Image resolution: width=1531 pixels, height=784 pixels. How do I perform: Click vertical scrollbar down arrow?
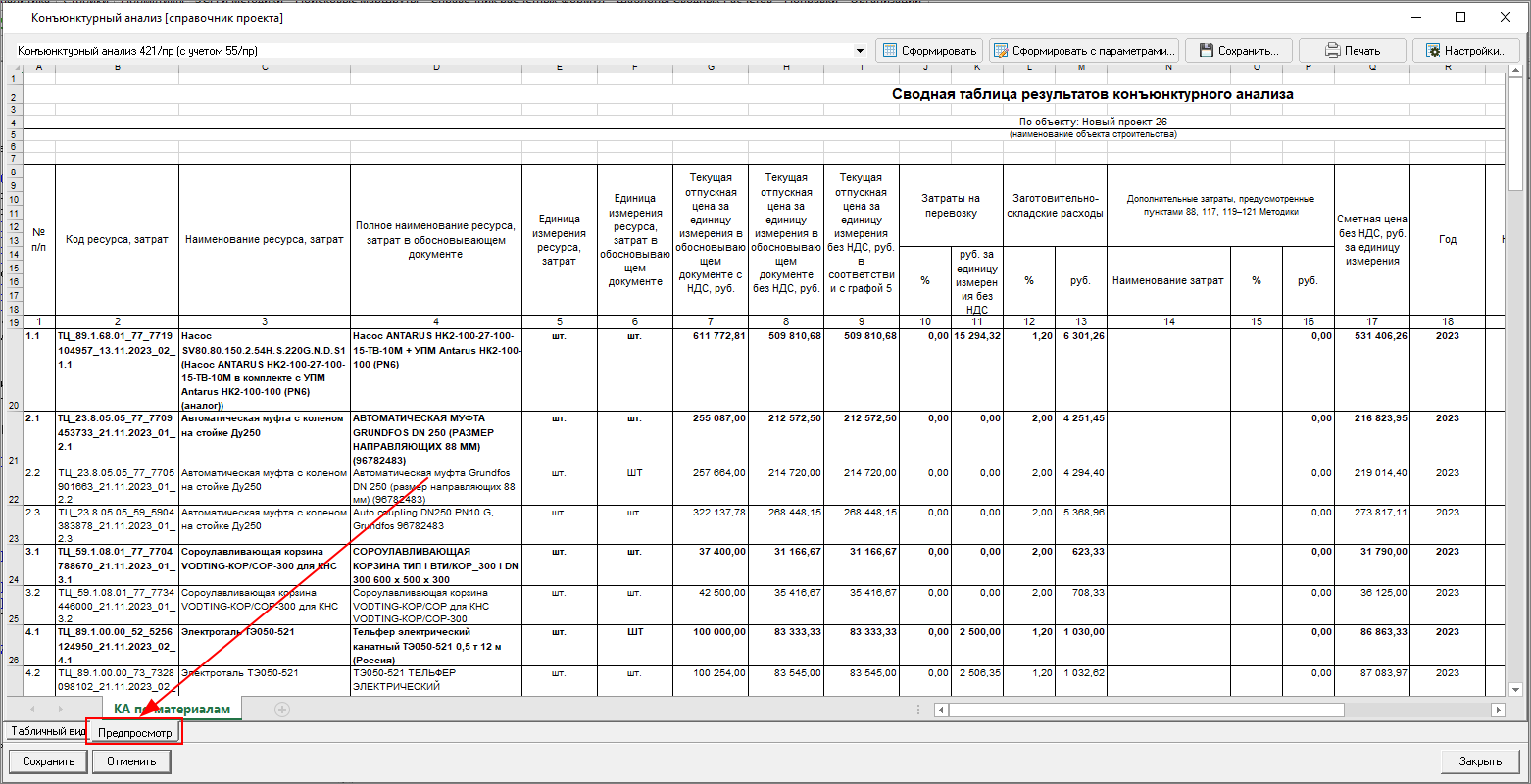pos(1514,689)
